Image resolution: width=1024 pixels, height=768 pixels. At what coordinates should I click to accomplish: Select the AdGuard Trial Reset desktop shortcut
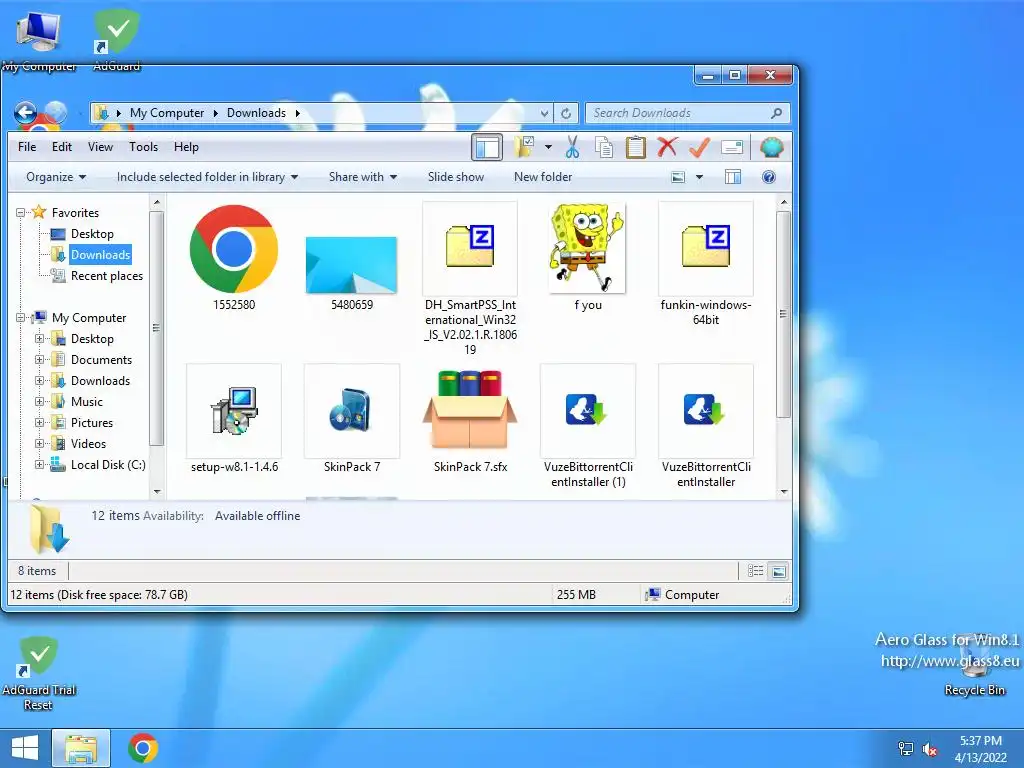(x=39, y=674)
